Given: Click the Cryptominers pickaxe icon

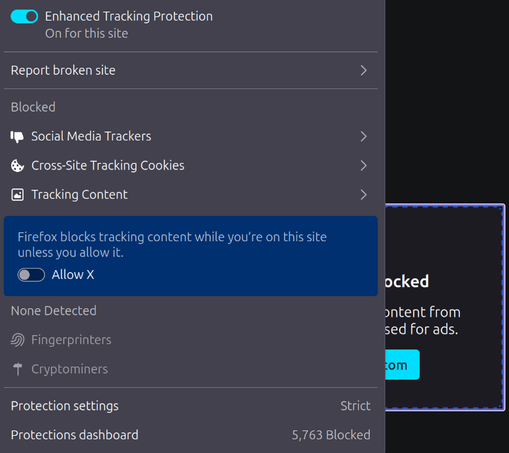Looking at the screenshot, I should pyautogui.click(x=18, y=369).
